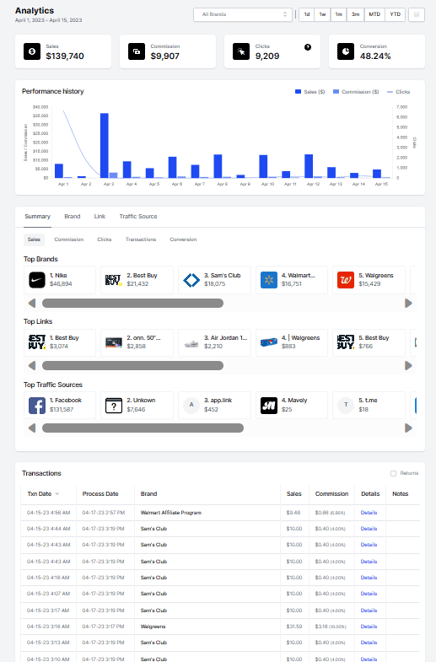Viewport: 436px width, 662px height.
Task: Click the Top Links horizontal scrollbar
Action: (133, 366)
